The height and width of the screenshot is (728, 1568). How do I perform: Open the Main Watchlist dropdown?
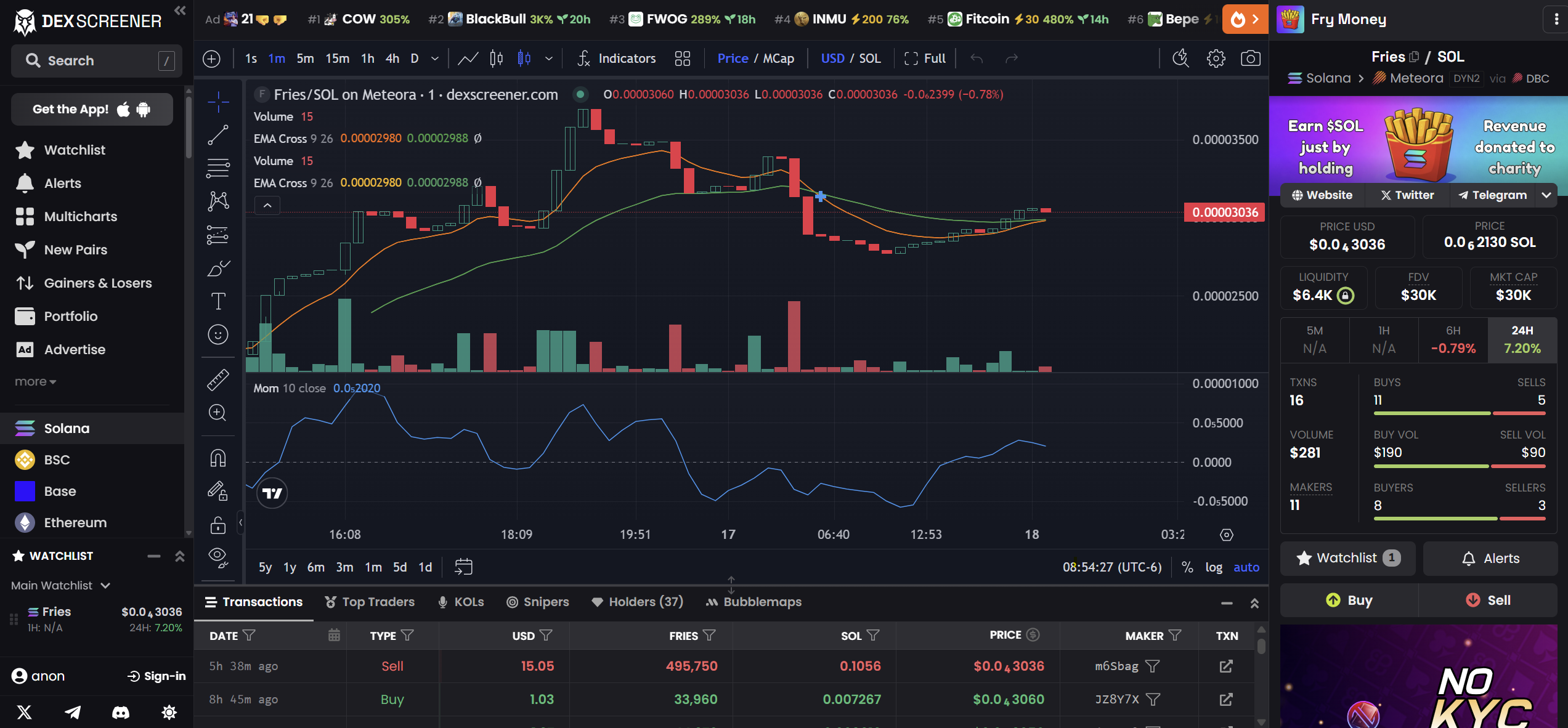point(60,585)
